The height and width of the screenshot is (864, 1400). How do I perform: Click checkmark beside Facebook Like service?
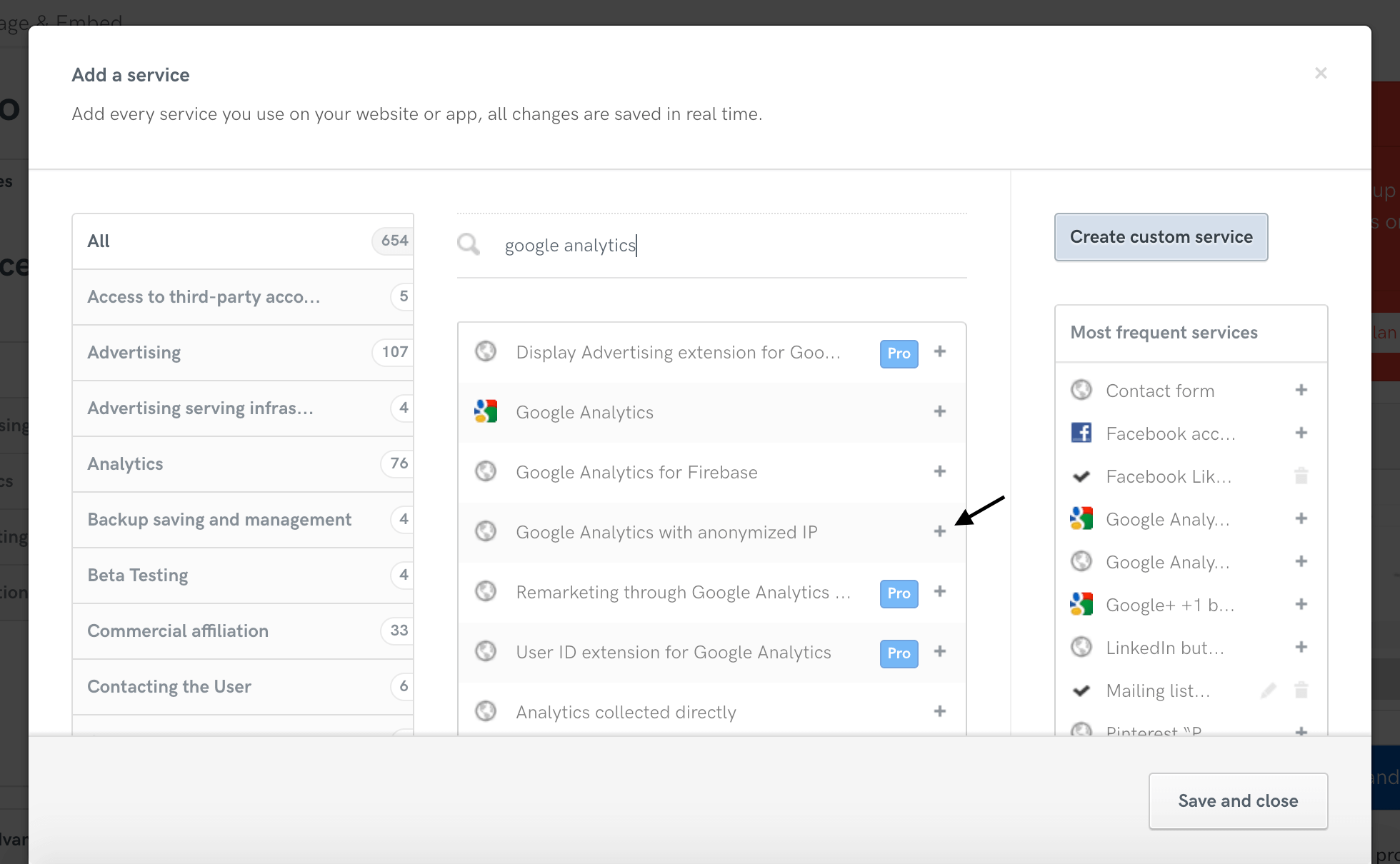(x=1081, y=476)
